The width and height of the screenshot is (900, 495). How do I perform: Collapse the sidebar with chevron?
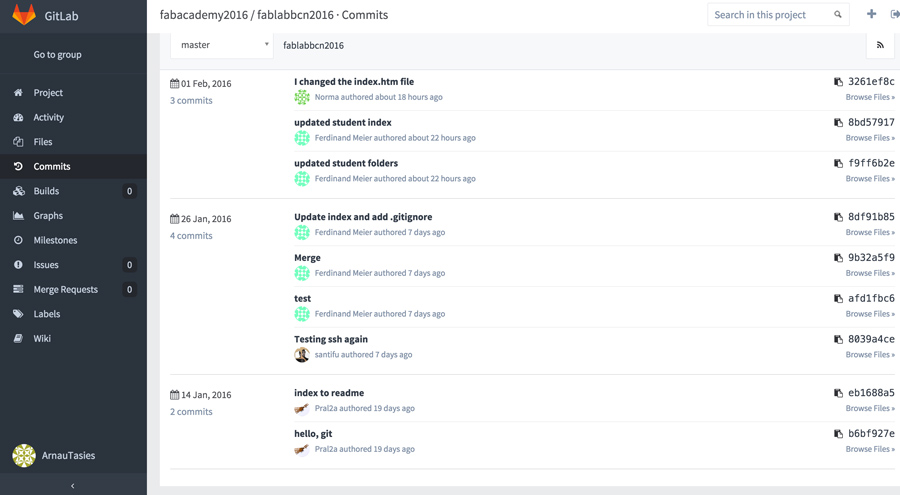coord(73,486)
